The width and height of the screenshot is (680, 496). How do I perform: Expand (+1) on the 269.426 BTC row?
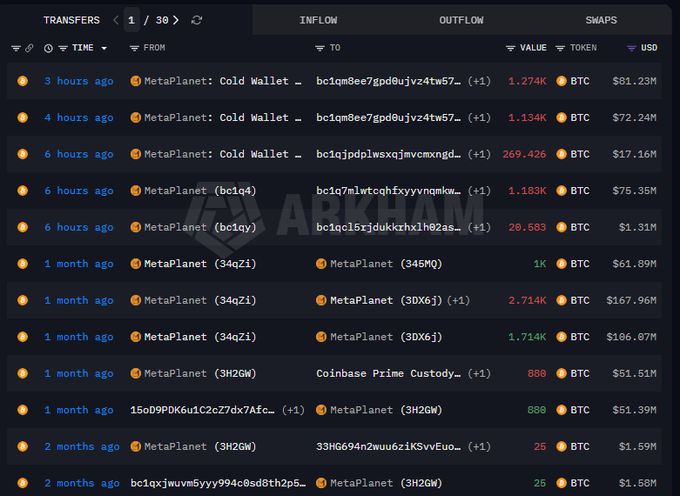pyautogui.click(x=479, y=154)
